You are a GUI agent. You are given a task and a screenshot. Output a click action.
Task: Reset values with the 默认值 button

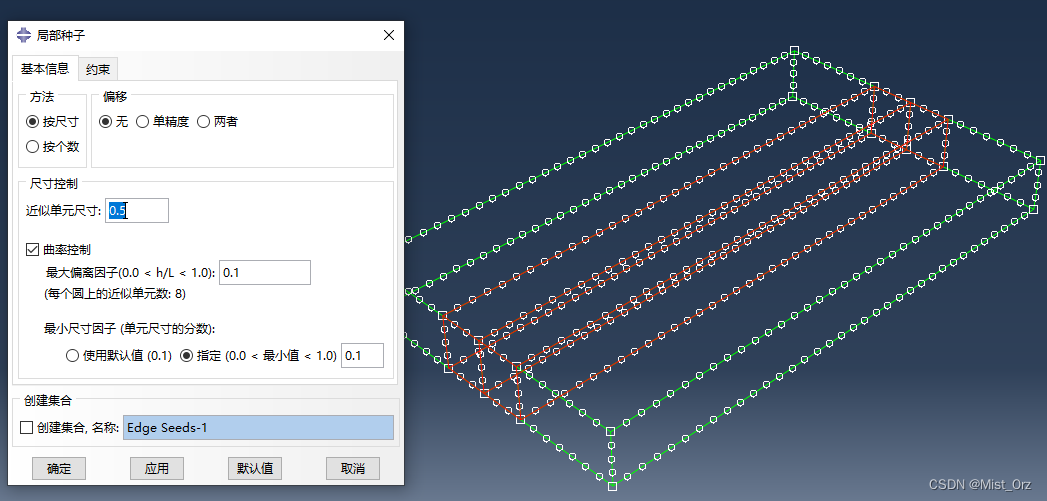[x=255, y=468]
